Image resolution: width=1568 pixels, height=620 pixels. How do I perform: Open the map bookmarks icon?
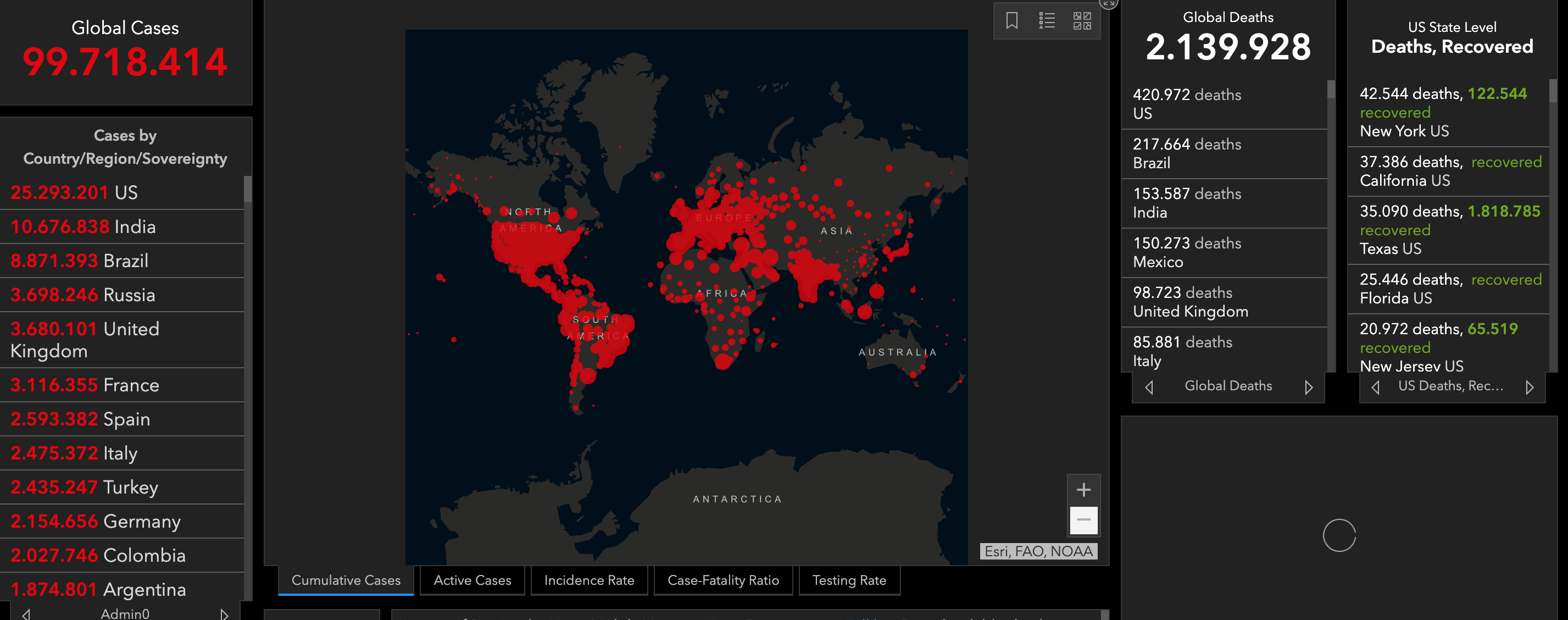click(1011, 21)
